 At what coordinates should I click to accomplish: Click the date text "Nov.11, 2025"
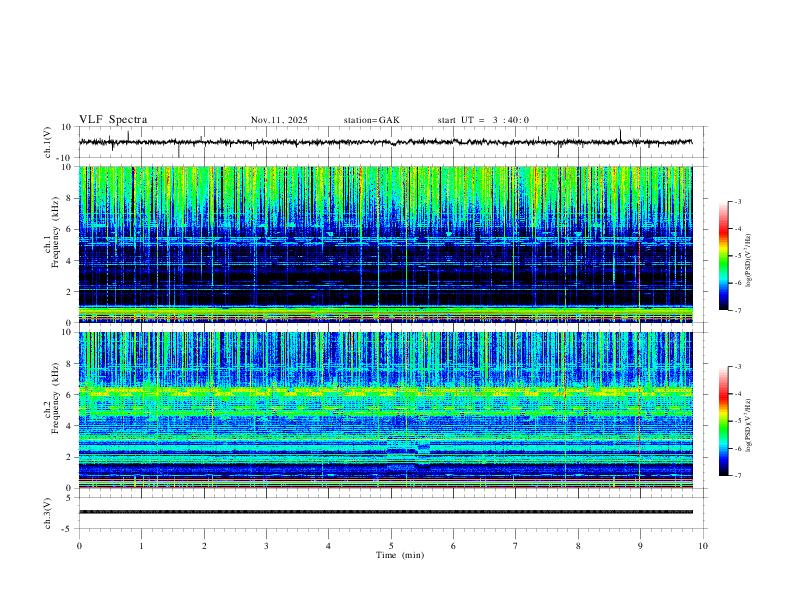(x=279, y=120)
